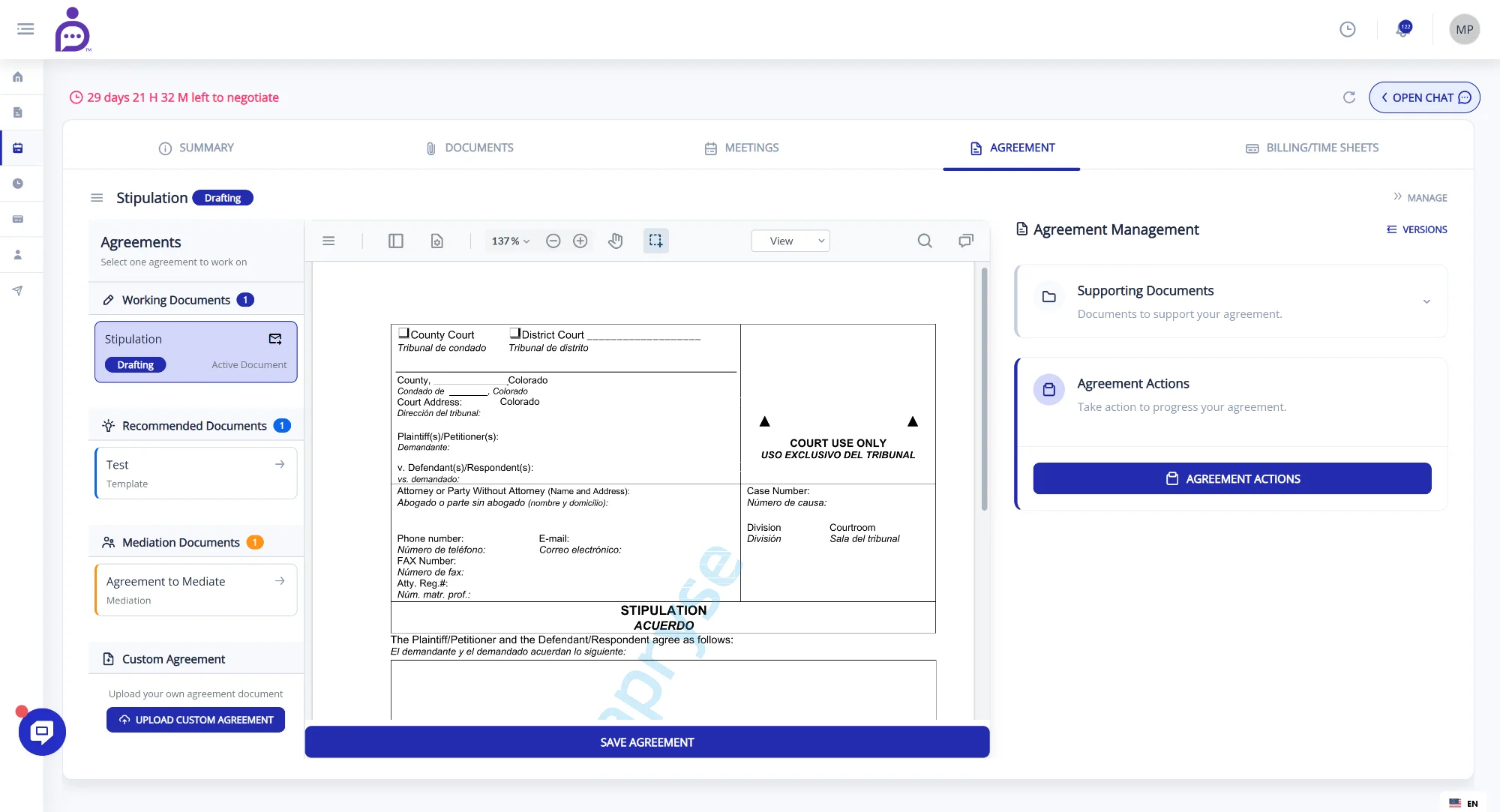Toggle the thumbnail panel hamburger in viewer
Viewport: 1500px width, 812px height.
[328, 241]
